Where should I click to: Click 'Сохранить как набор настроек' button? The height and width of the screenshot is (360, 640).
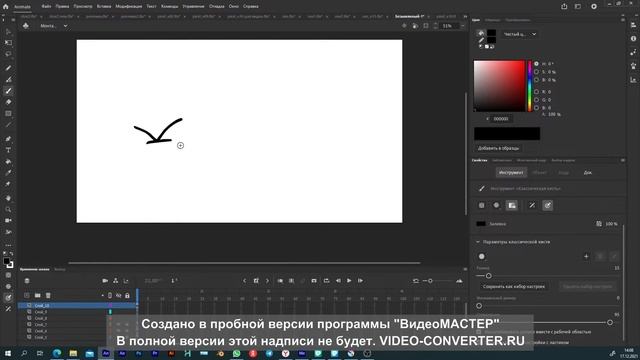click(514, 287)
